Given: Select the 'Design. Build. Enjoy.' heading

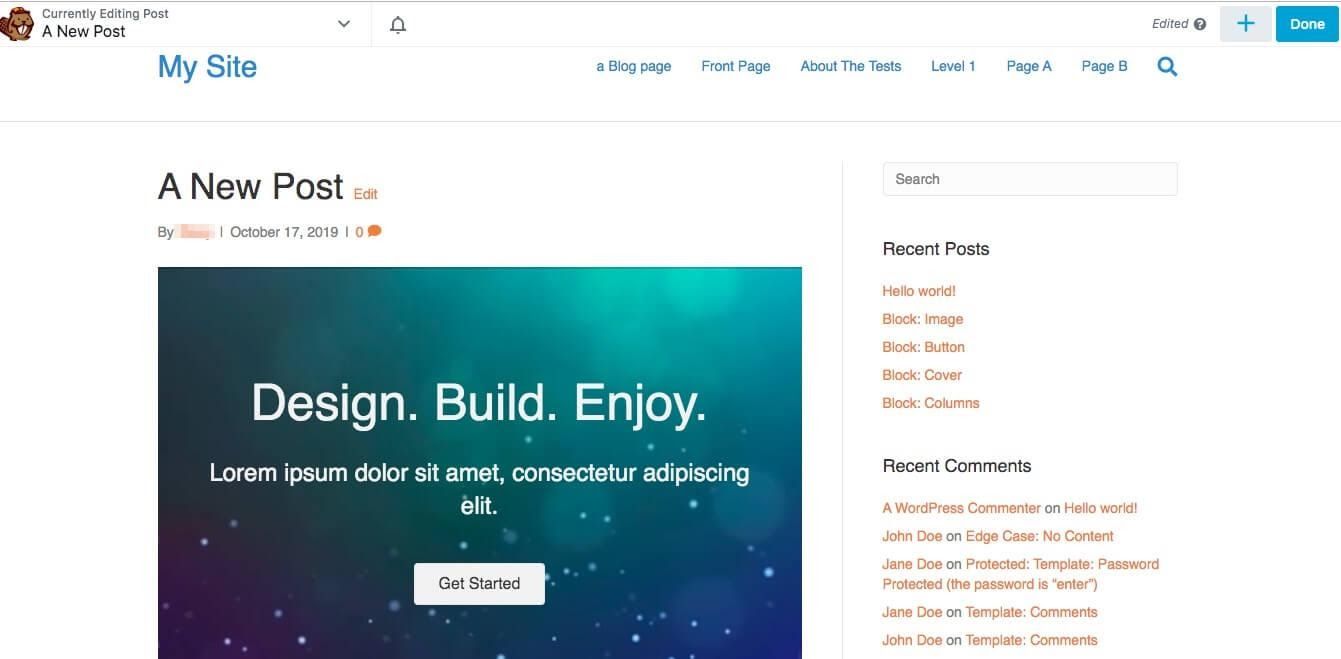Looking at the screenshot, I should (479, 403).
